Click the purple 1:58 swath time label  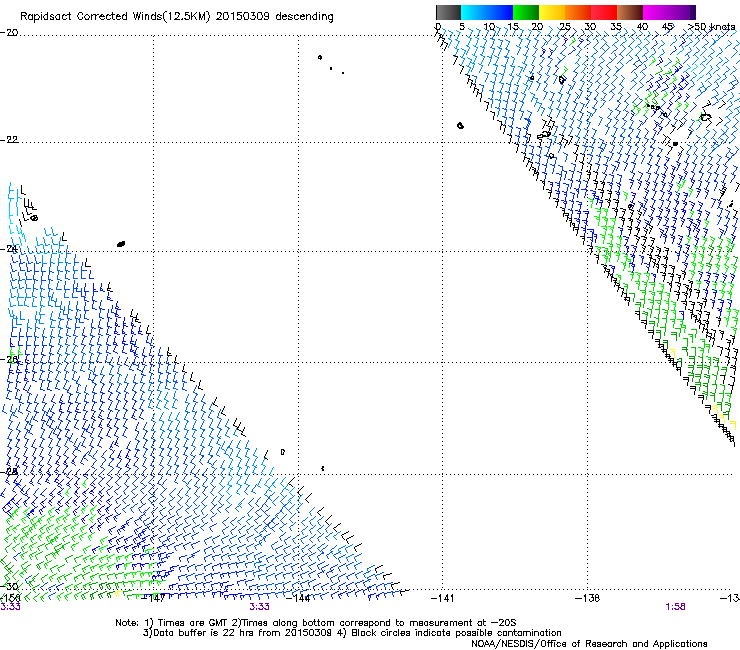(675, 607)
